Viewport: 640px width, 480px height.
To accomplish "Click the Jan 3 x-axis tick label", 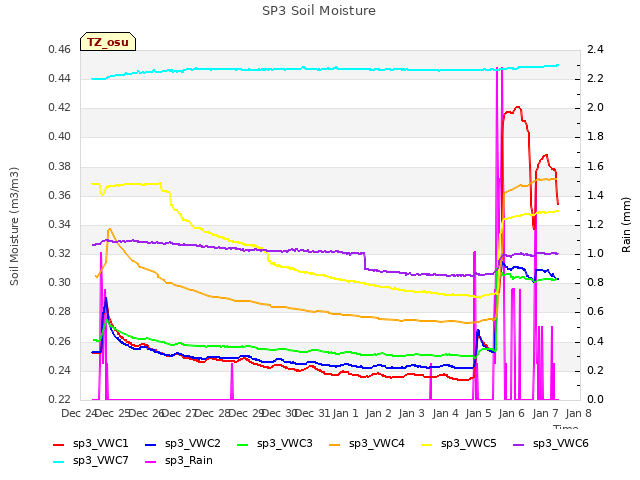I will 411,413.
